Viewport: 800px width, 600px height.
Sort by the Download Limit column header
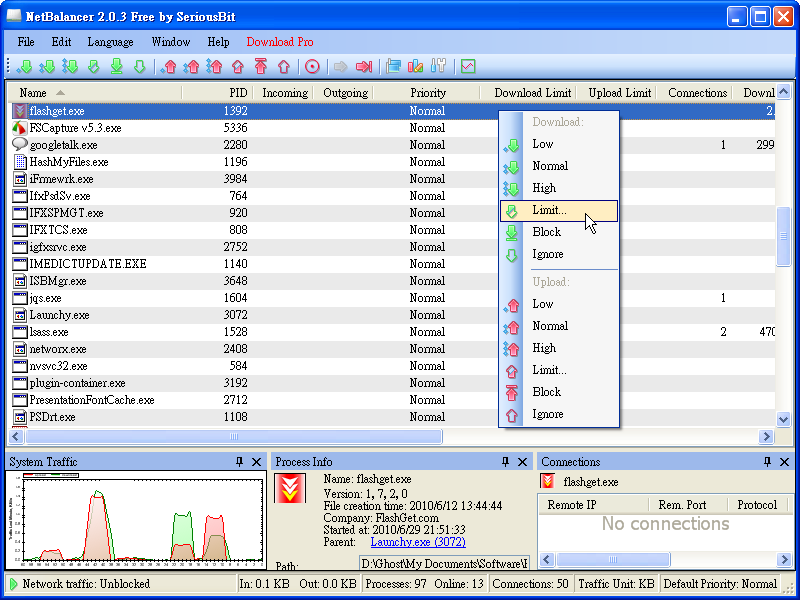pyautogui.click(x=529, y=93)
